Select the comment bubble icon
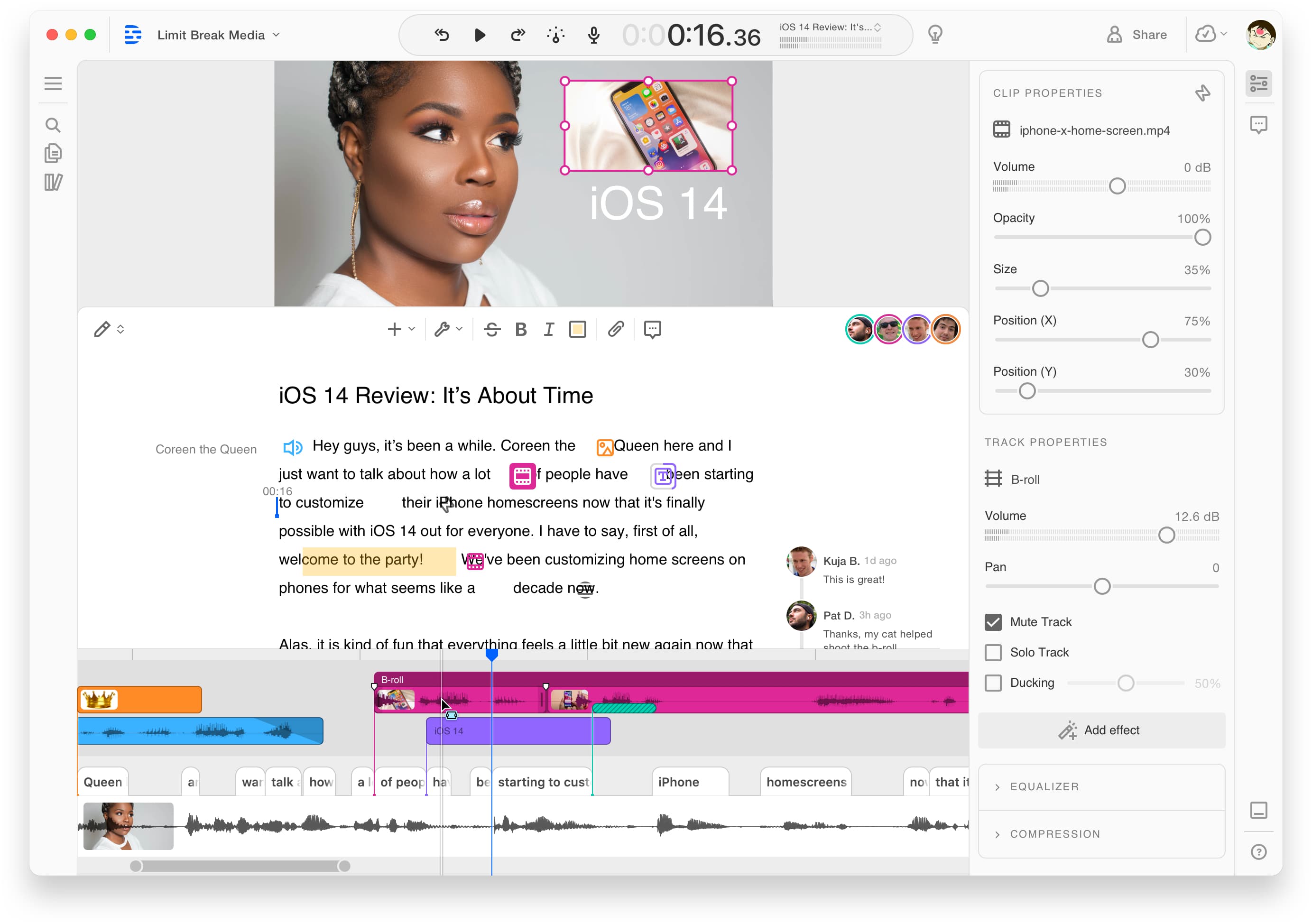The image size is (1312, 924). pos(653,330)
